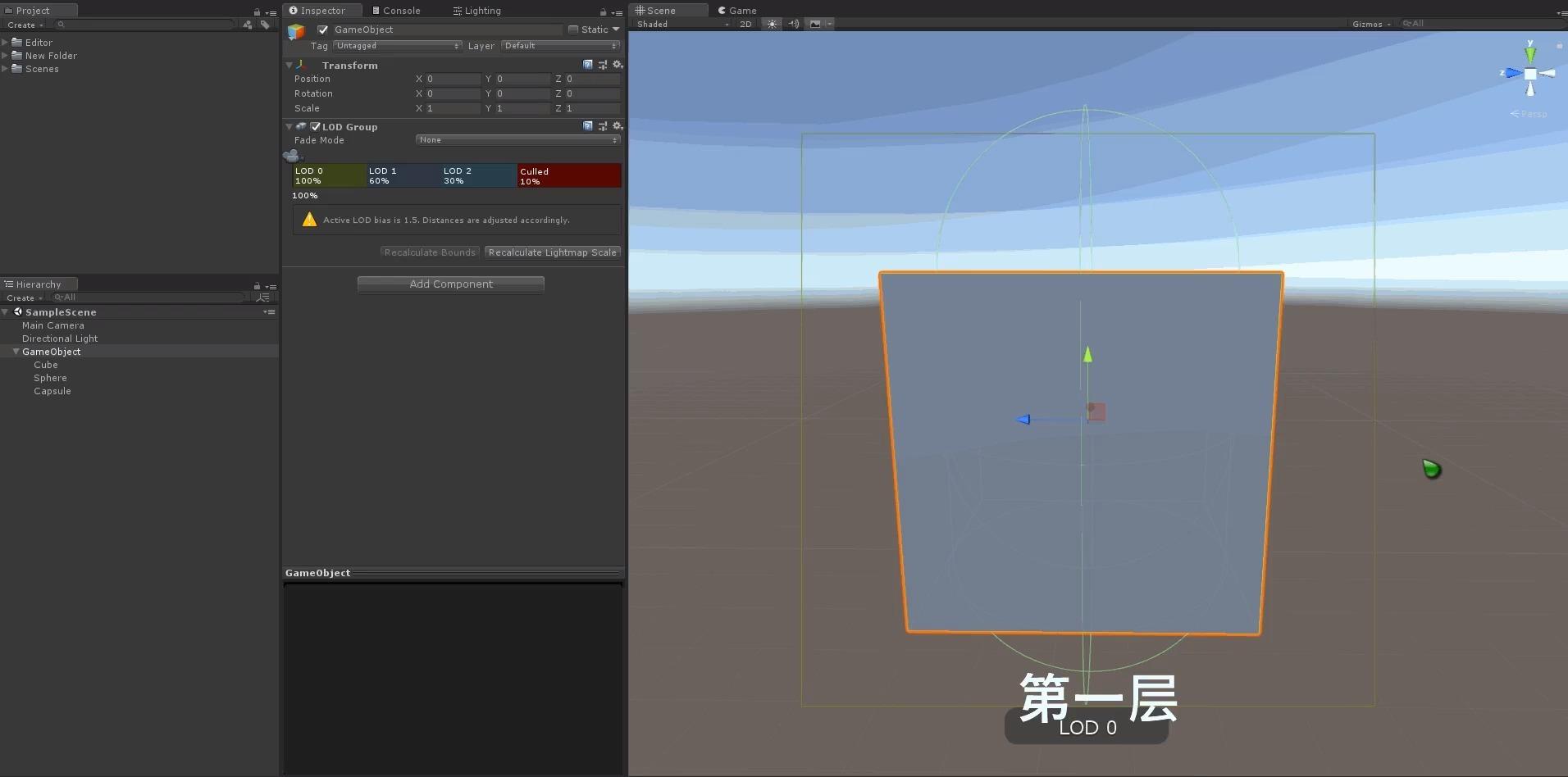Open the Shaded draw mode dropdown

[681, 24]
